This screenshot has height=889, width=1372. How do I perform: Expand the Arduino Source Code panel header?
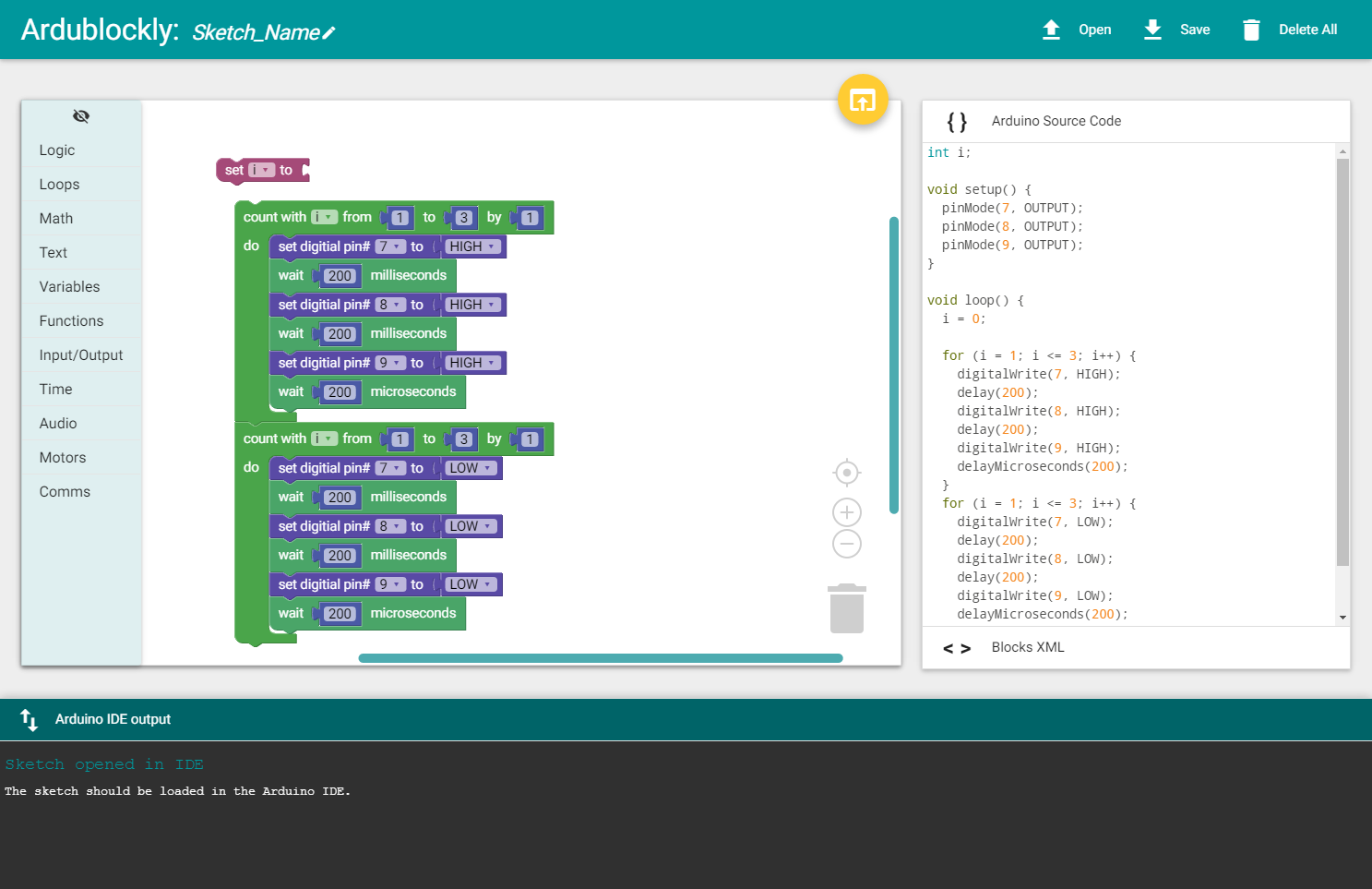1136,122
